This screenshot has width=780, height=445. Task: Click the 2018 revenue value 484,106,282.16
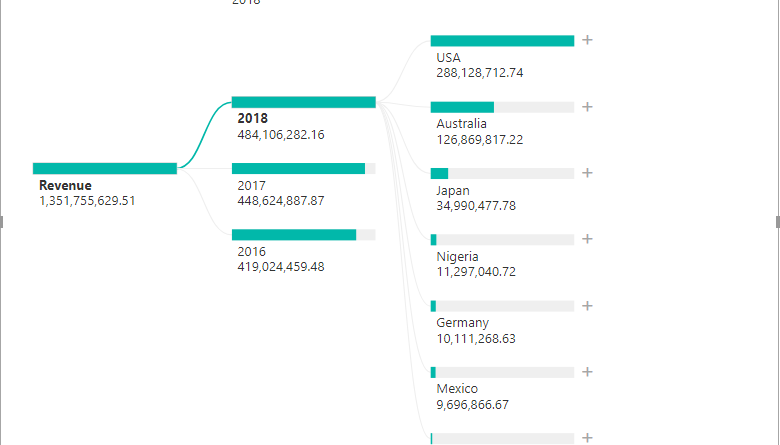point(280,135)
